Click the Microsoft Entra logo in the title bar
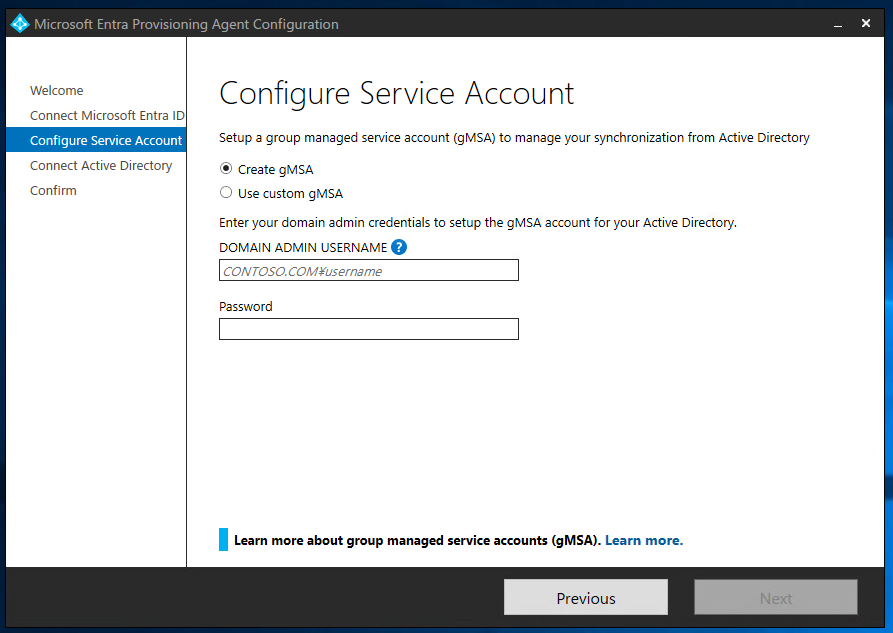This screenshot has height=633, width=893. click(x=20, y=23)
